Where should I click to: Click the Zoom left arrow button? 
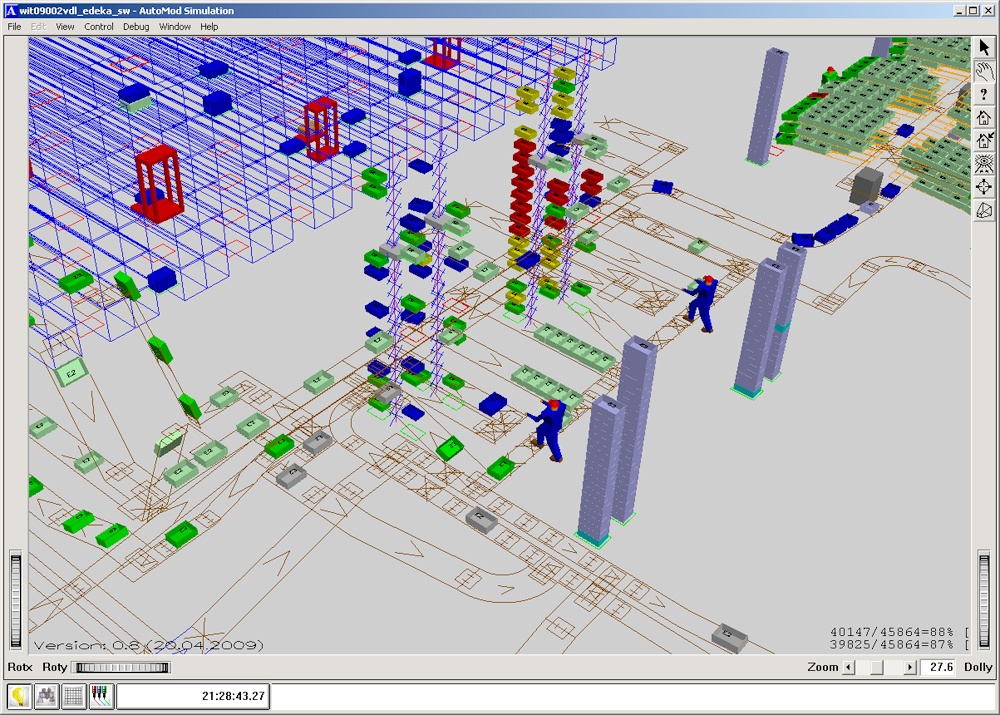pos(849,667)
